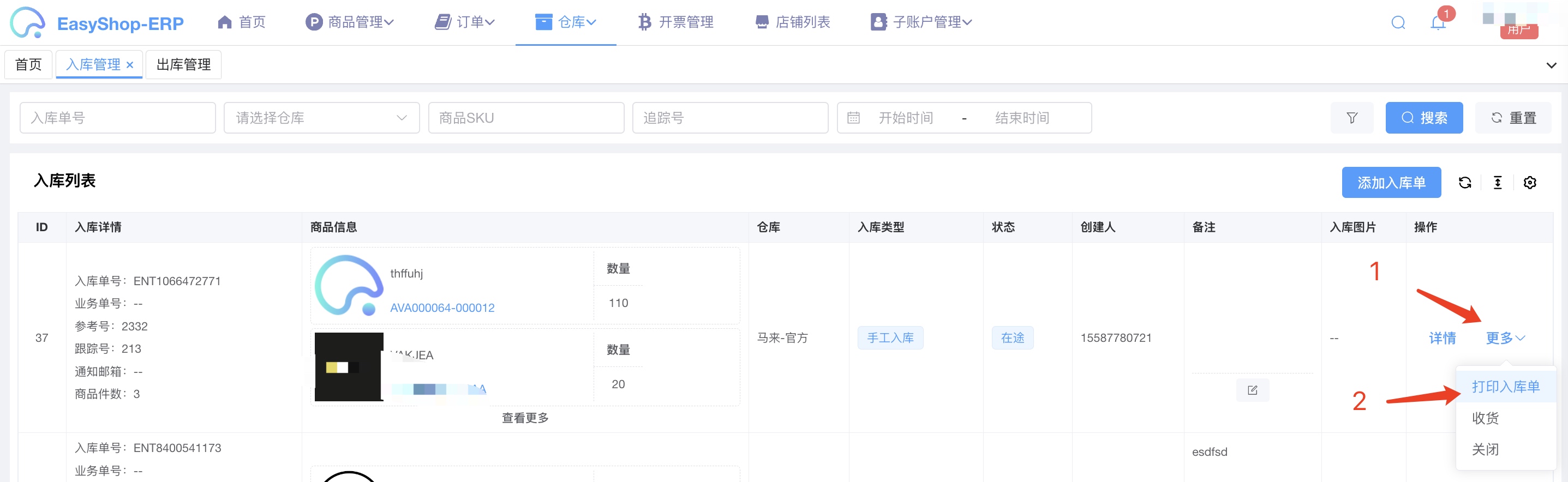This screenshot has height=482, width=1568.
Task: Focus the 追踪号 input field
Action: pos(730,117)
